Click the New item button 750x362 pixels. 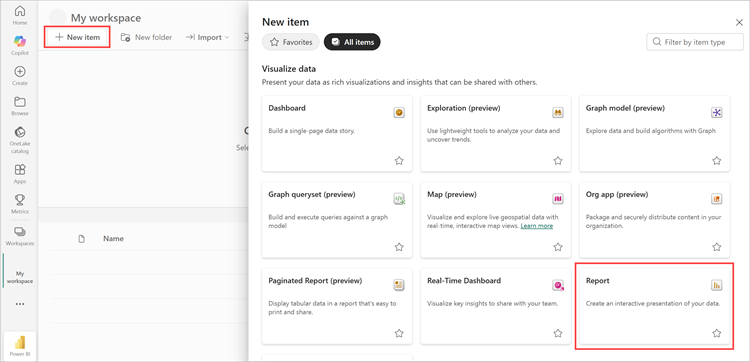pos(77,37)
